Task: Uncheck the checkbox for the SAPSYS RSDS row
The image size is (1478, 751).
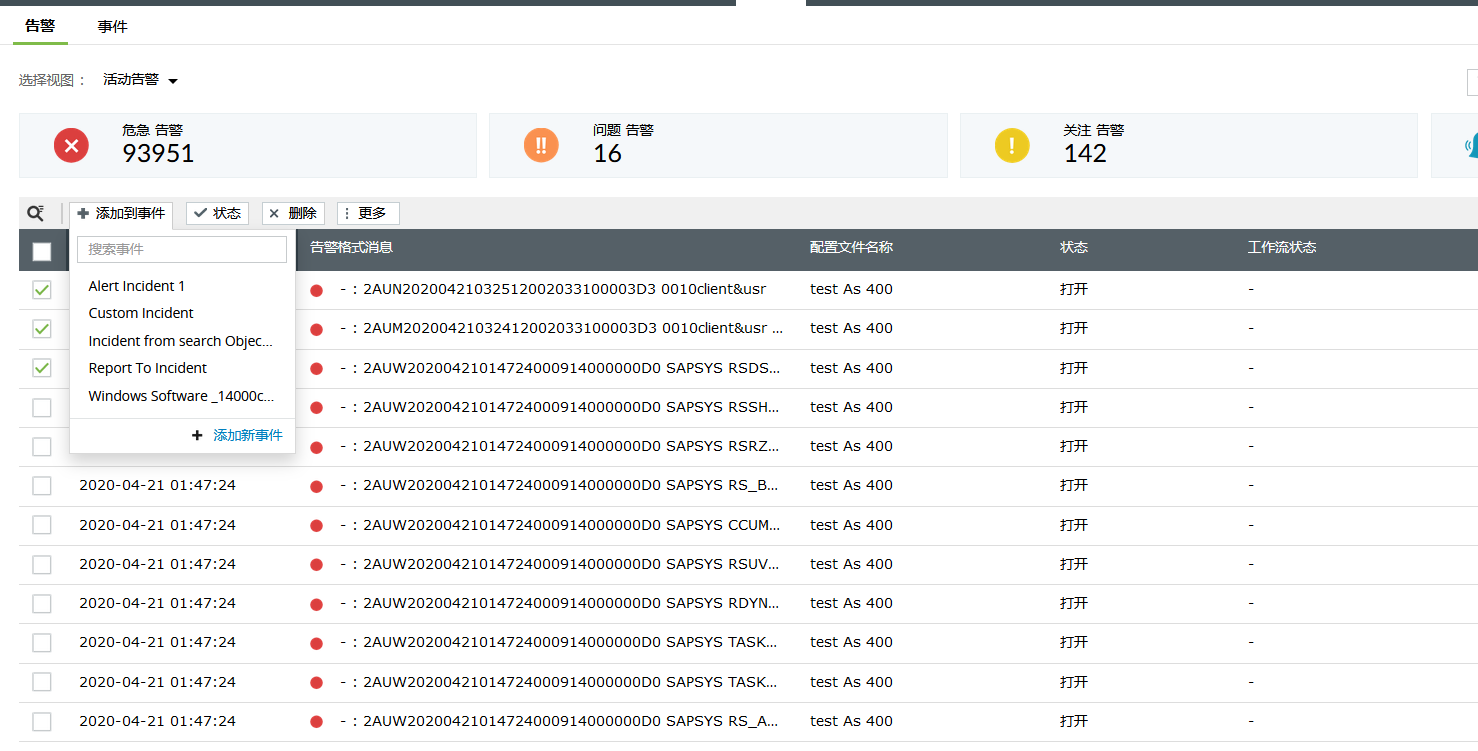Action: [42, 368]
